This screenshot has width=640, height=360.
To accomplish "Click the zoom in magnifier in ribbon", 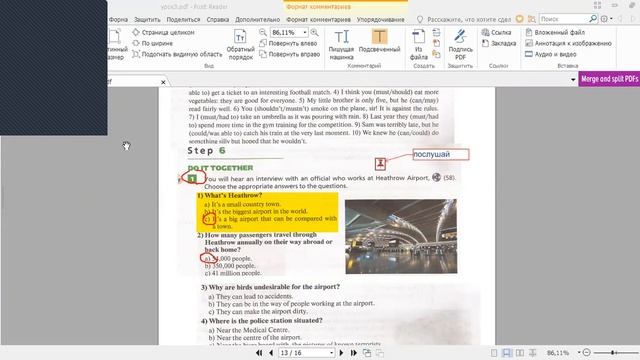I will 315,32.
